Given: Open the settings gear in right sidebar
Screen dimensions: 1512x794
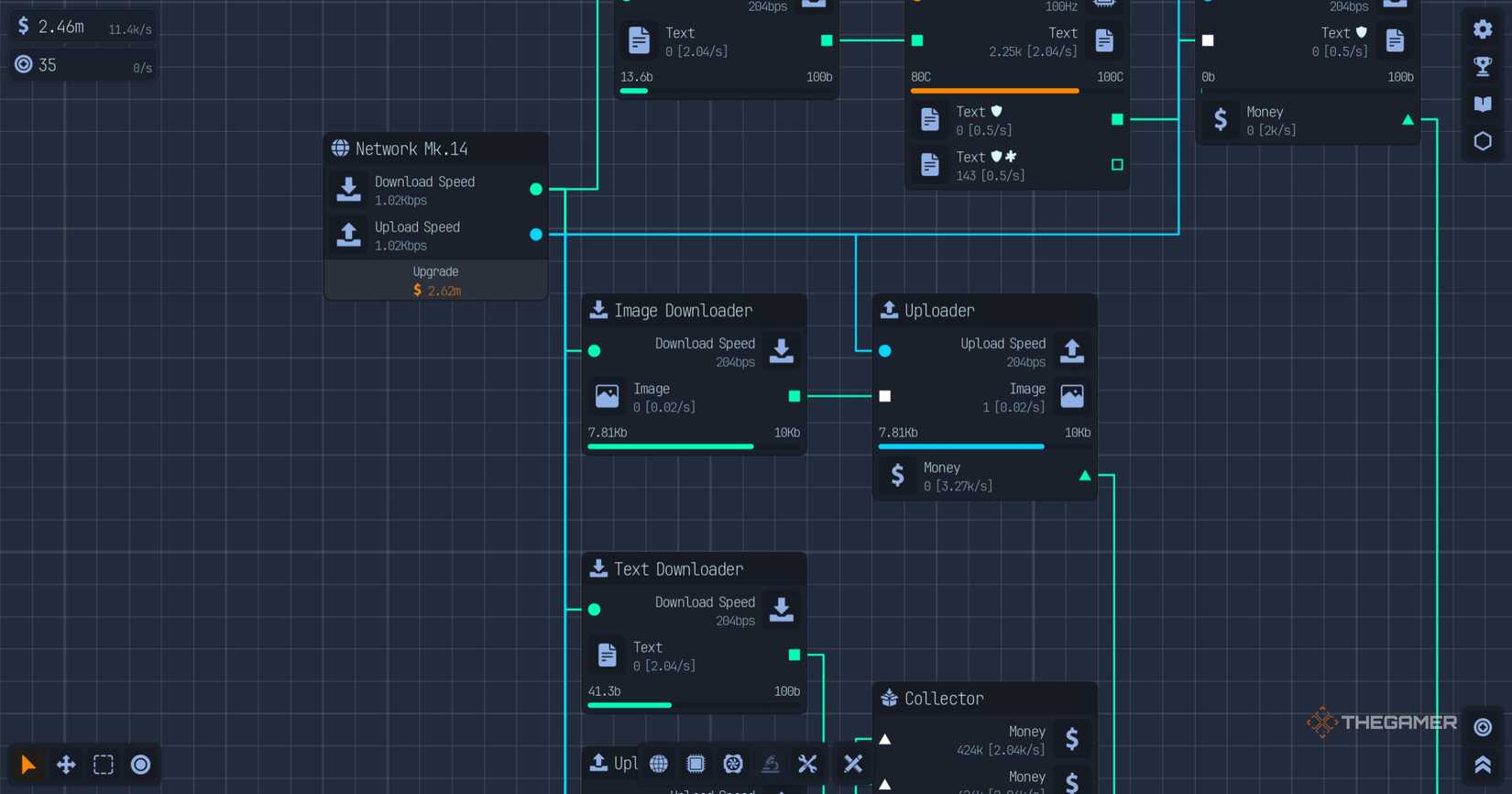Looking at the screenshot, I should point(1483,29).
